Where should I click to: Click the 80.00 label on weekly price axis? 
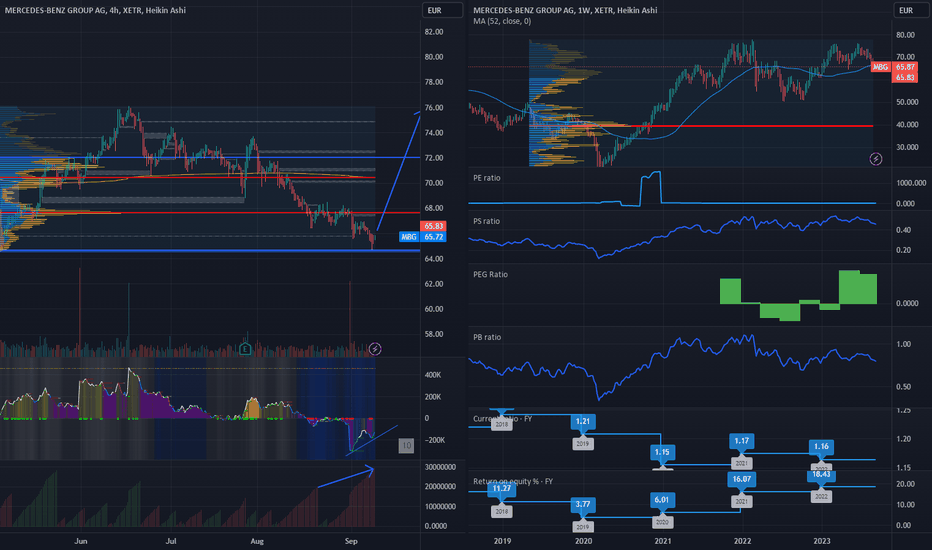pos(905,35)
